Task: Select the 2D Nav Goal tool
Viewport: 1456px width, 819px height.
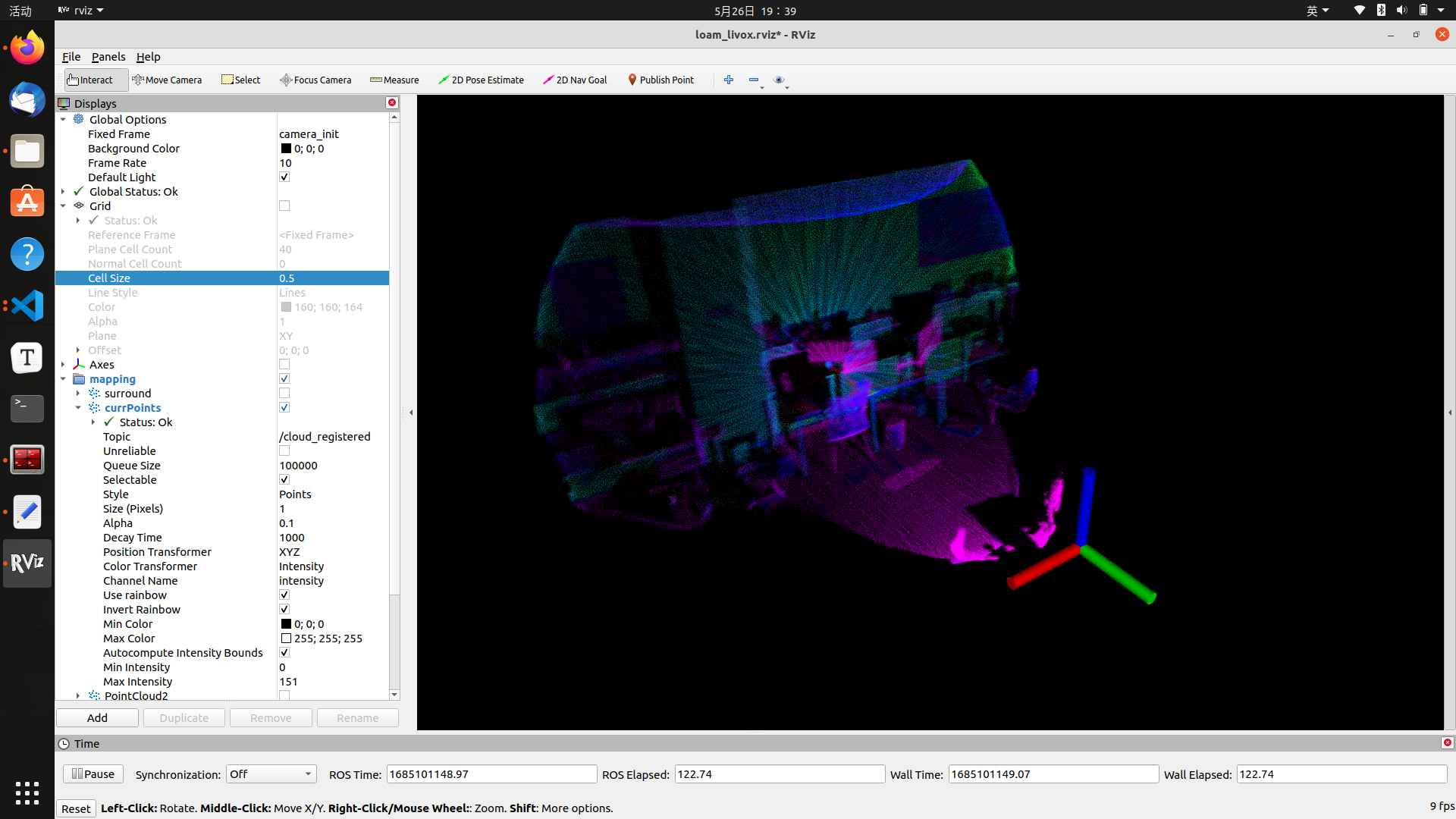Action: pos(575,80)
